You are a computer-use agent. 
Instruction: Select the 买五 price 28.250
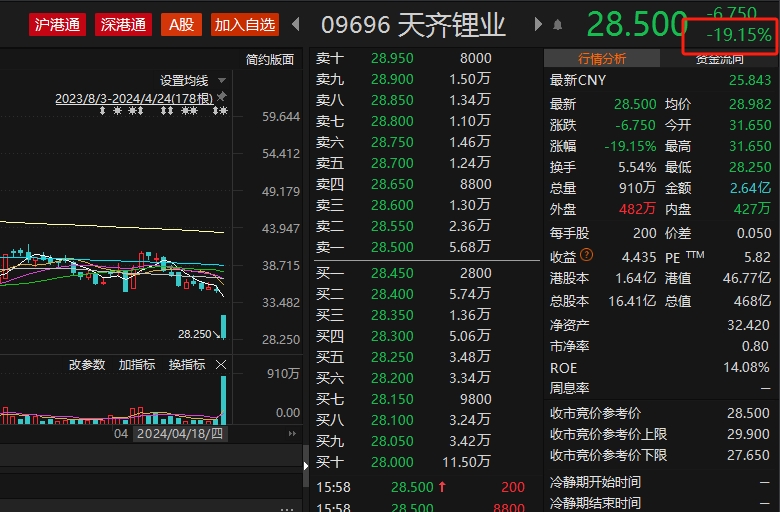[x=392, y=357]
